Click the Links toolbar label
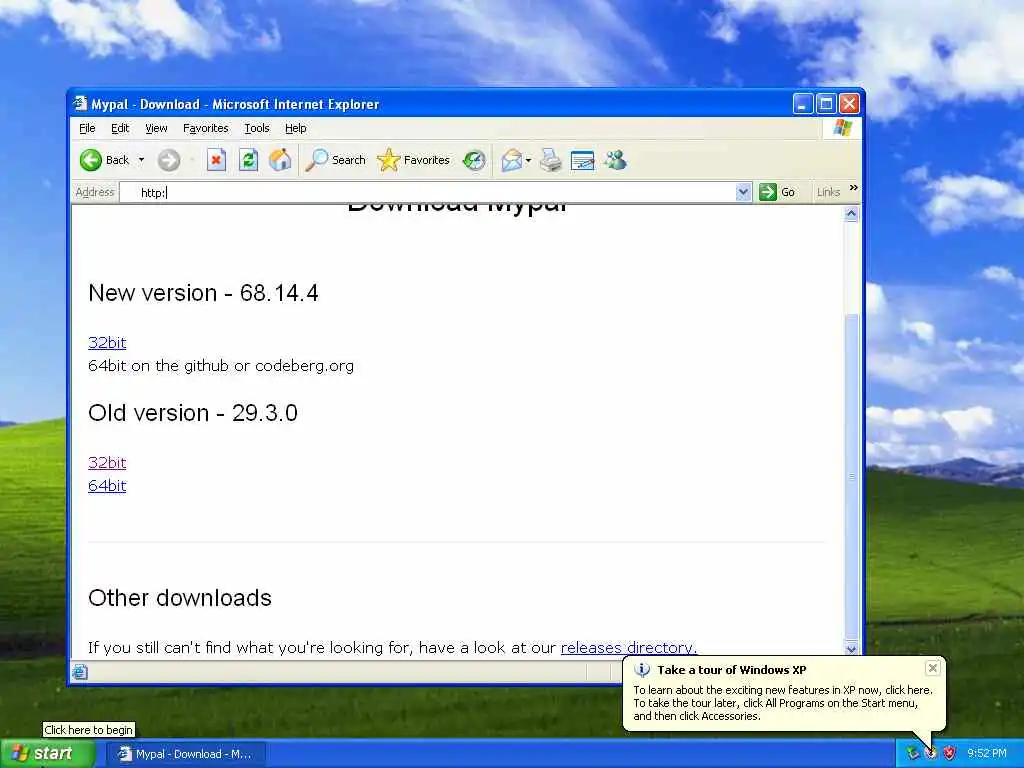The height and width of the screenshot is (768, 1024). pos(828,192)
